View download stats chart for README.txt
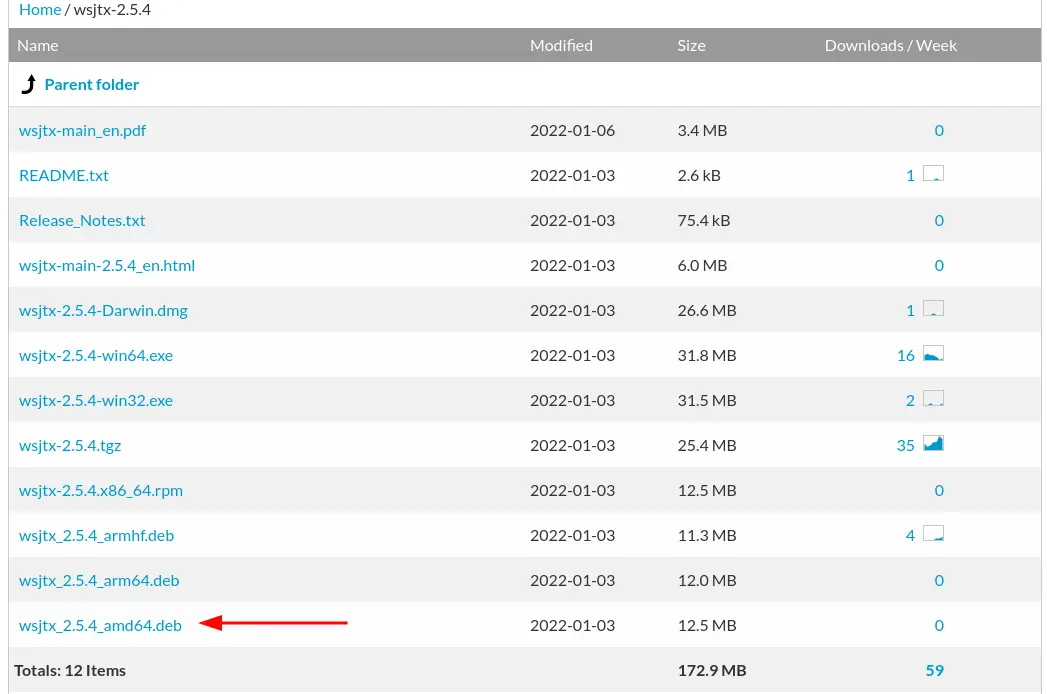Image resolution: width=1047 pixels, height=694 pixels. (933, 174)
